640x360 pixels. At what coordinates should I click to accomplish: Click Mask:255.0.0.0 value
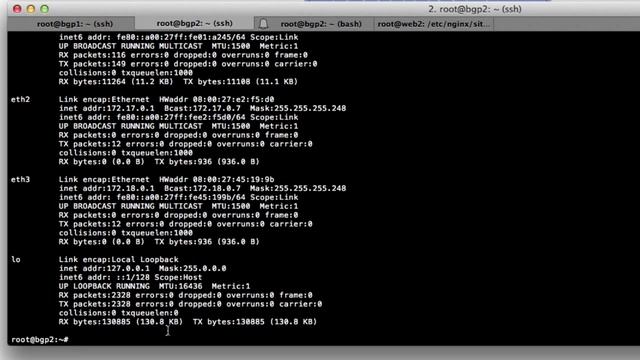[193, 268]
